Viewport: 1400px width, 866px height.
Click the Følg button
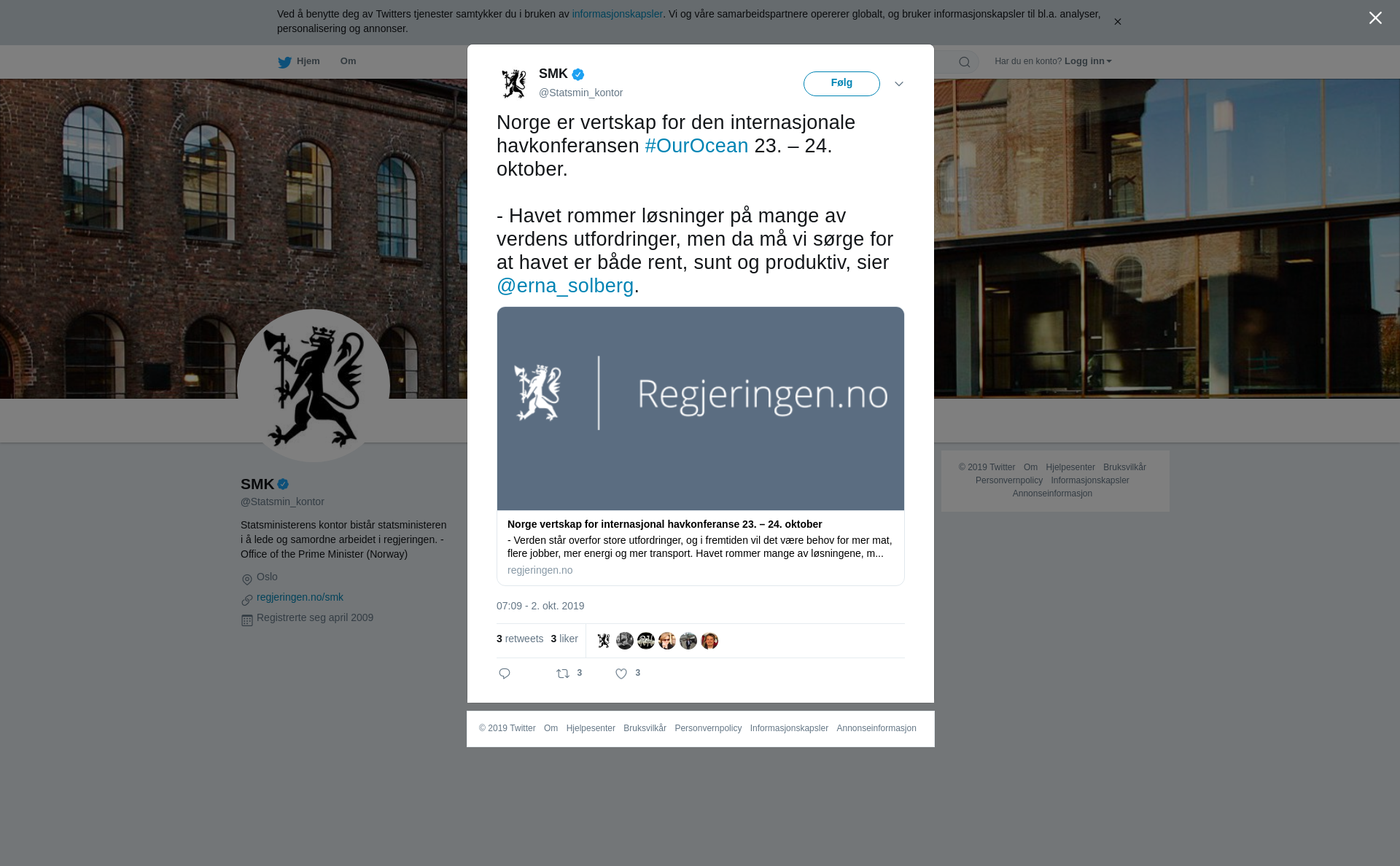coord(841,83)
